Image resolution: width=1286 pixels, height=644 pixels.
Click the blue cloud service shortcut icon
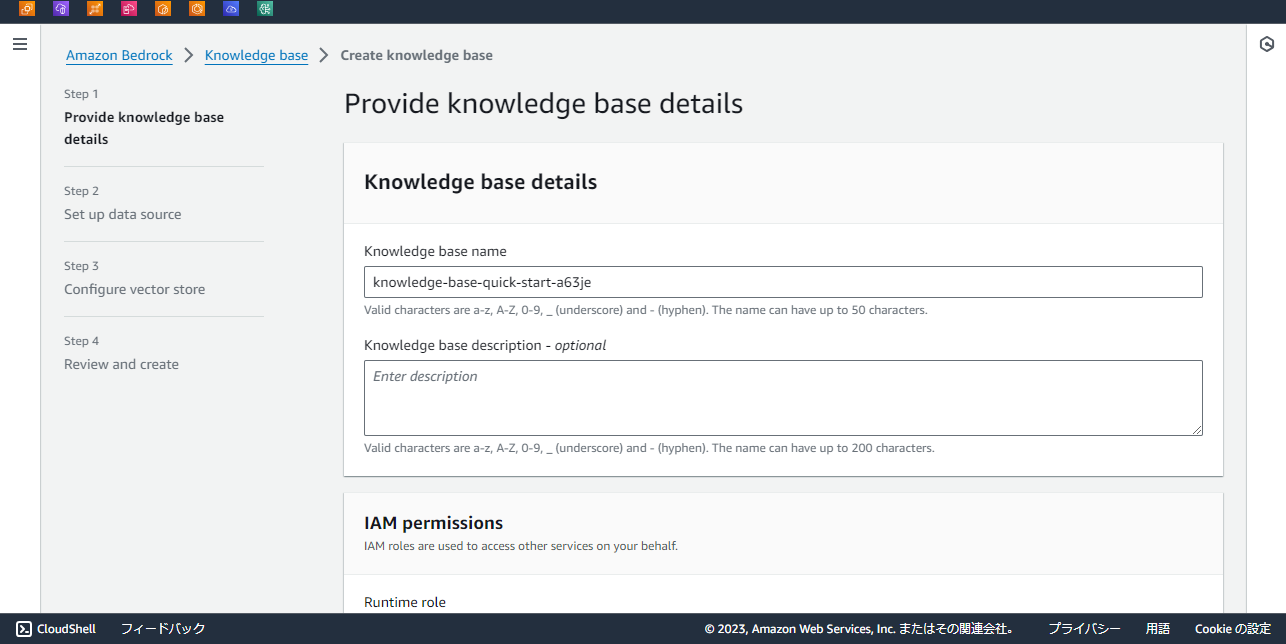pos(231,9)
